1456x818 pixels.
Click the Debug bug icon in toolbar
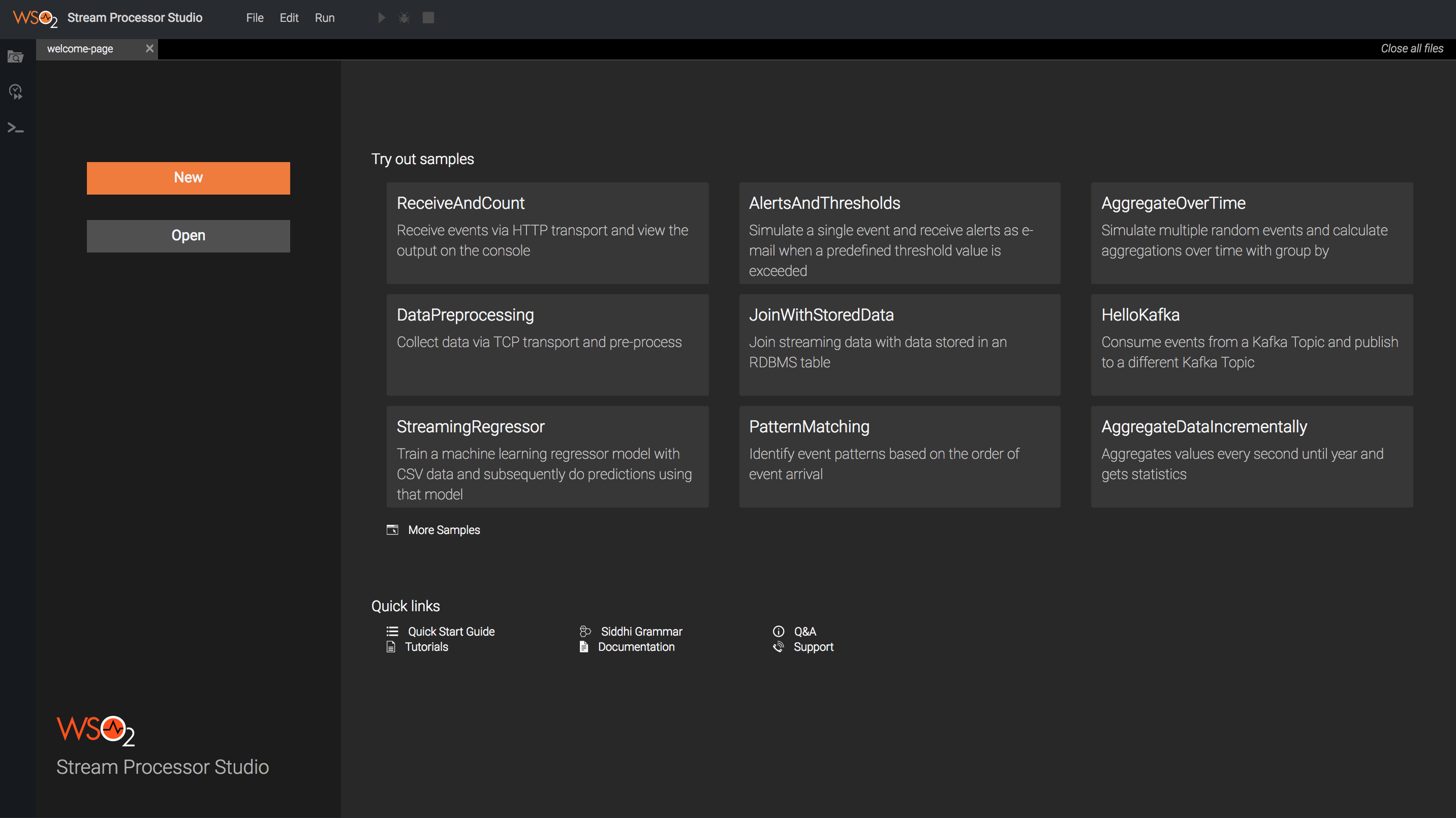[x=404, y=18]
